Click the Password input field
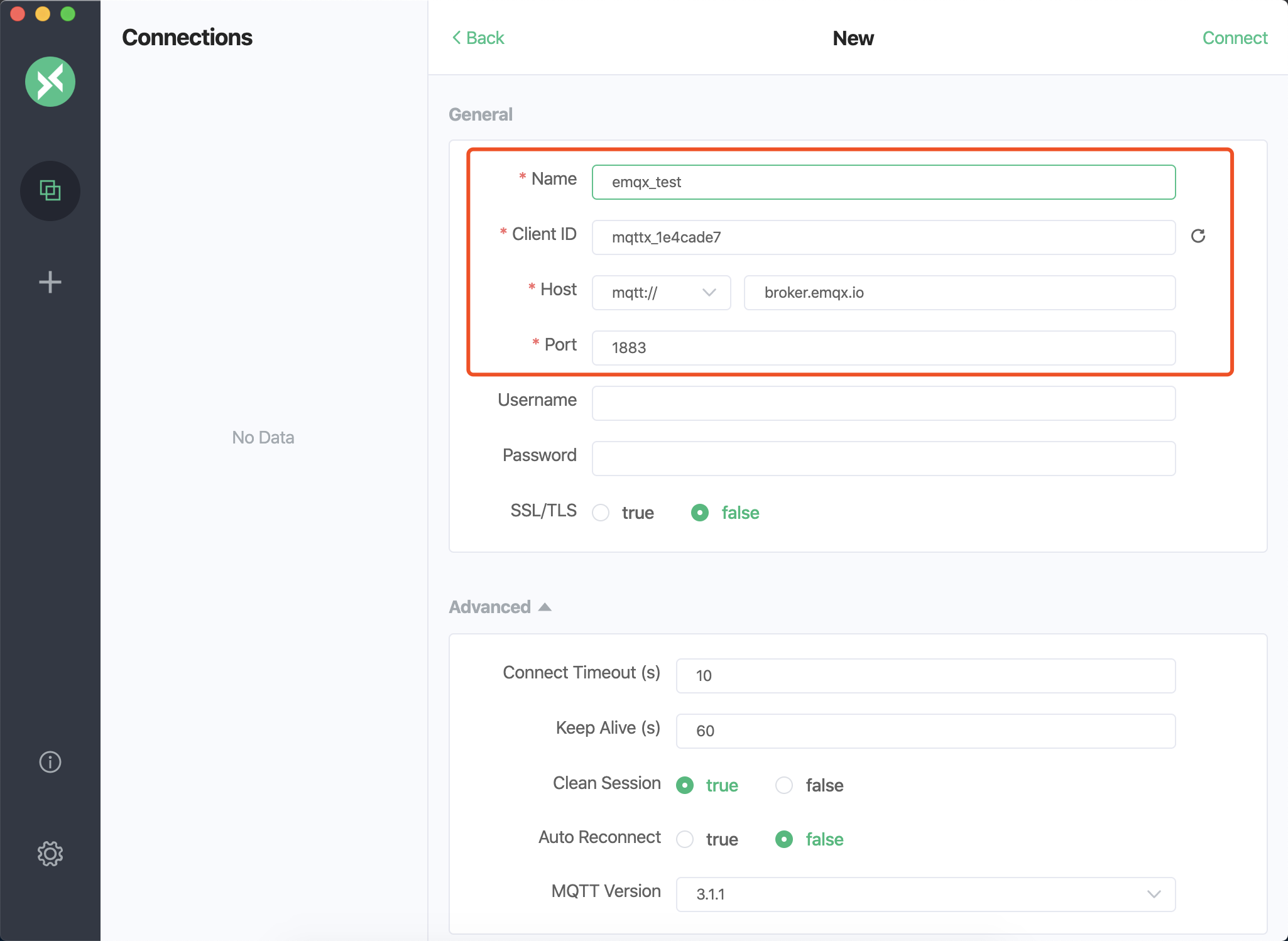 883,459
